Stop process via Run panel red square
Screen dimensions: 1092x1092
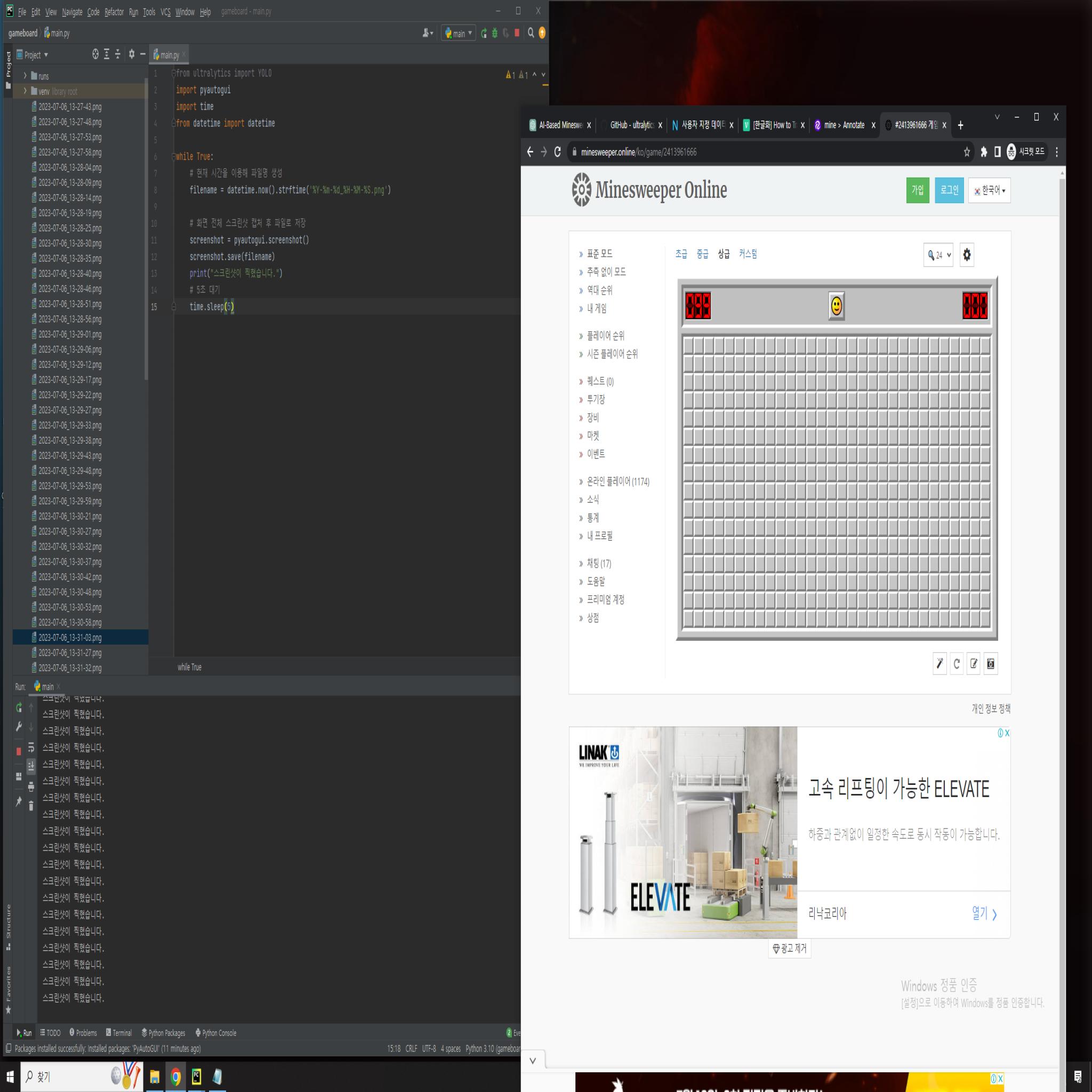19,751
